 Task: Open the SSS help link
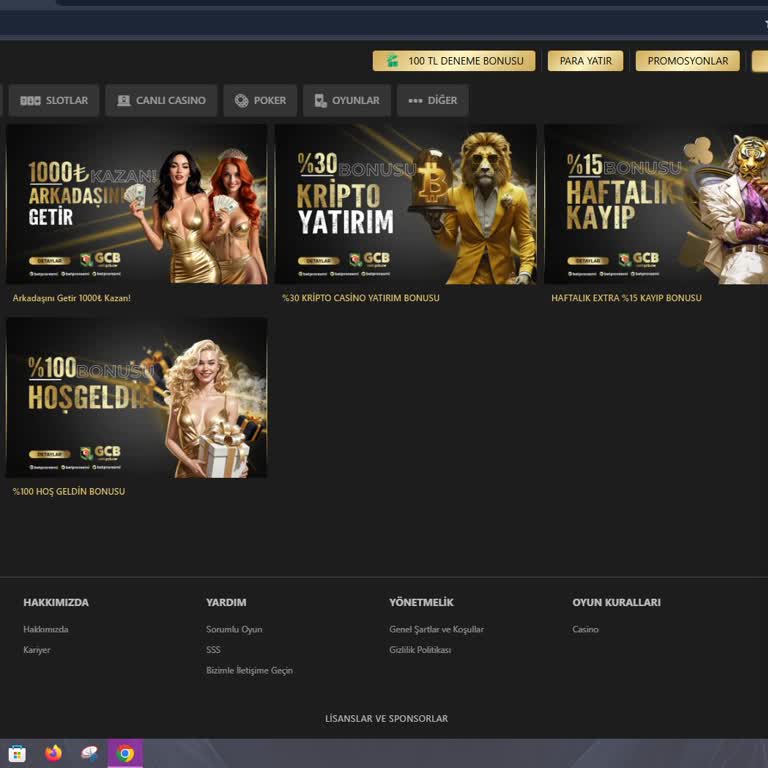coord(213,650)
